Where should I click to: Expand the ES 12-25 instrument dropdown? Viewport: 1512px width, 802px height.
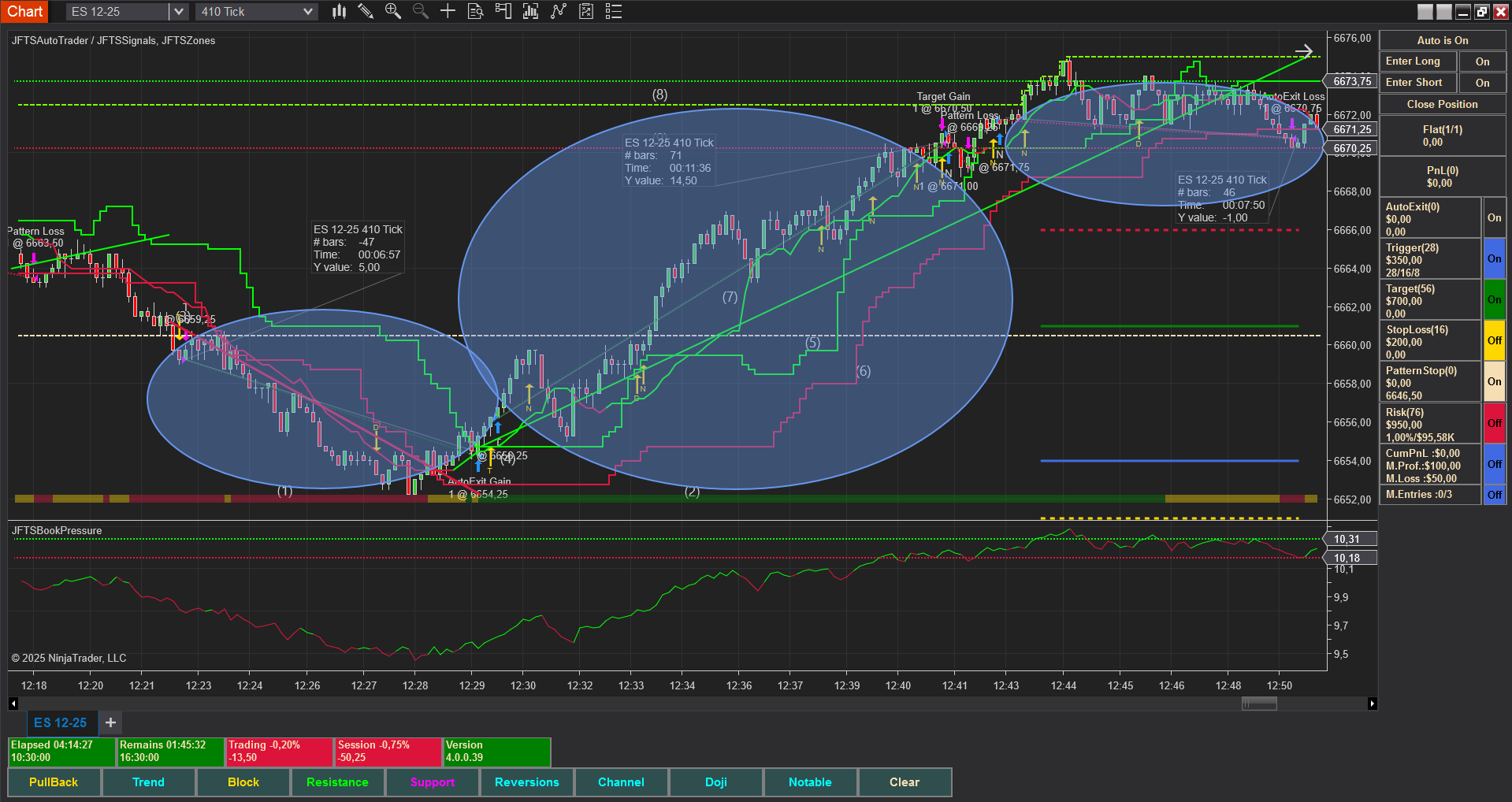coord(179,12)
